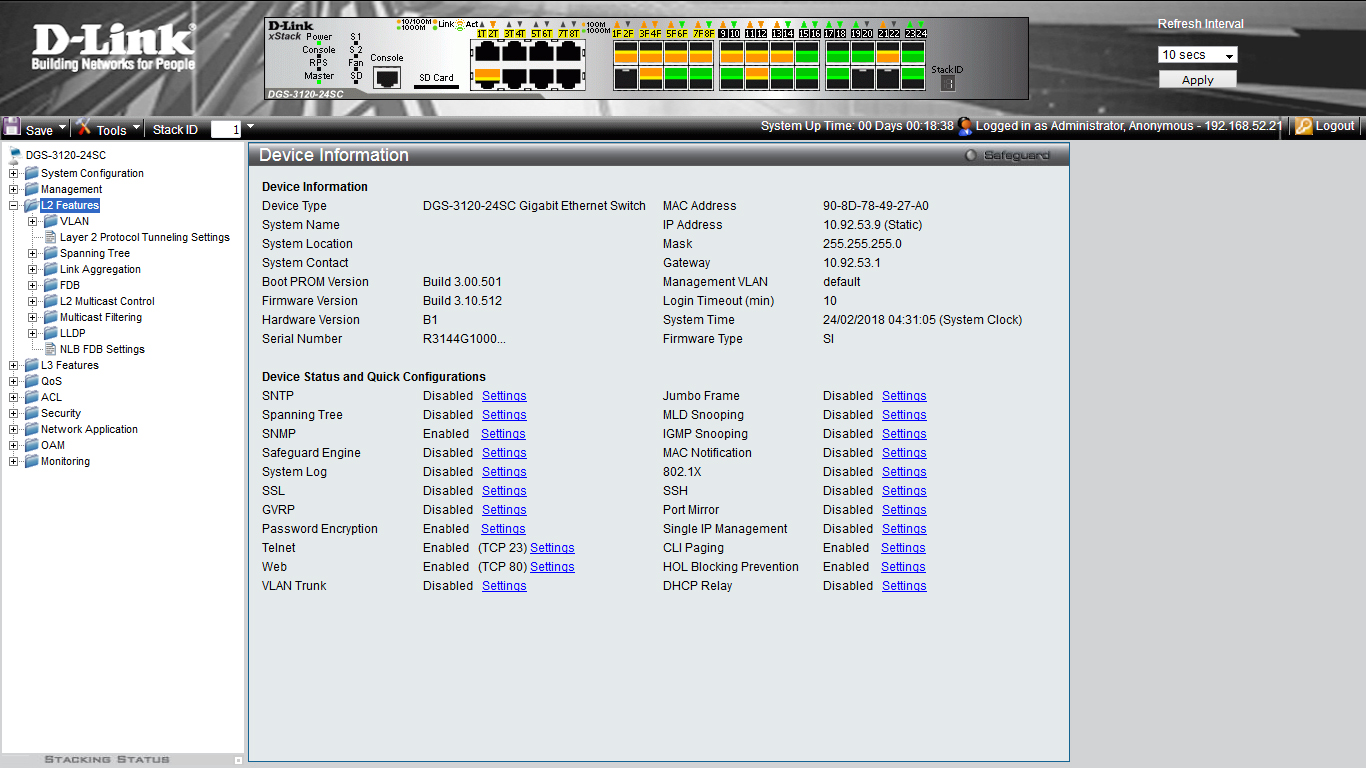
Task: Click the NLB FDB Settings page icon
Action: click(x=50, y=349)
